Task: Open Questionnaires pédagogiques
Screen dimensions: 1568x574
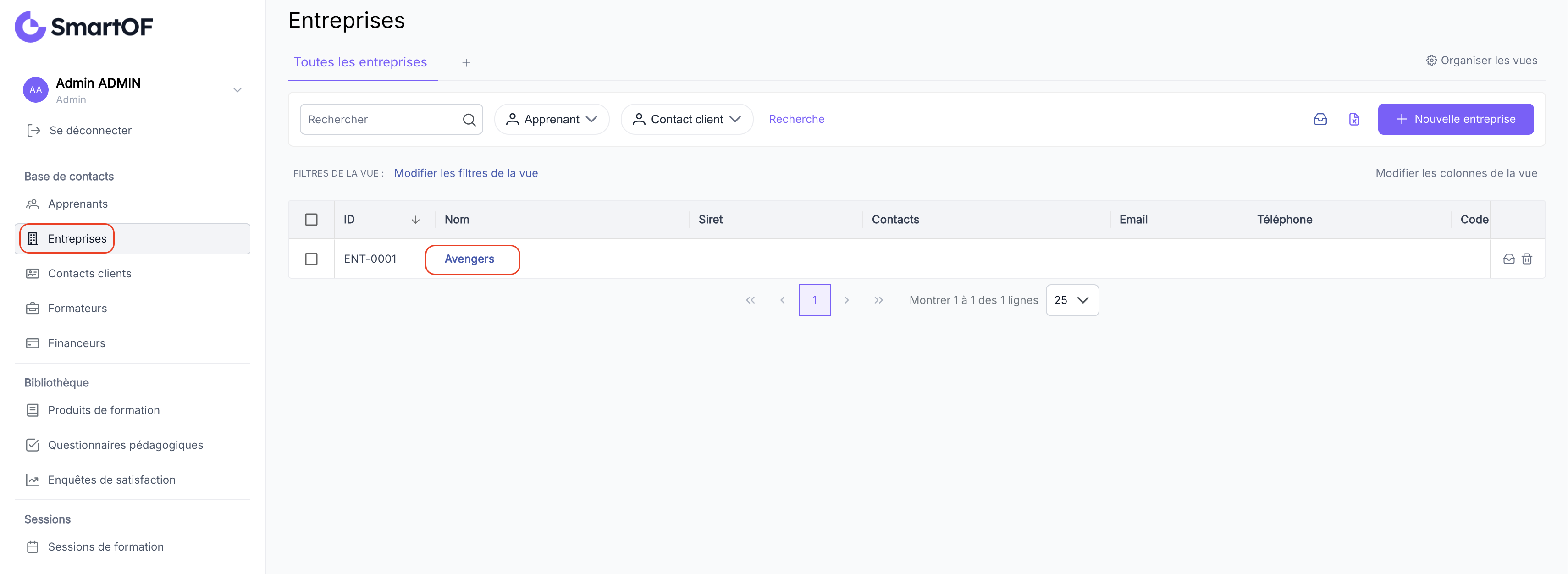Action: pyautogui.click(x=132, y=445)
